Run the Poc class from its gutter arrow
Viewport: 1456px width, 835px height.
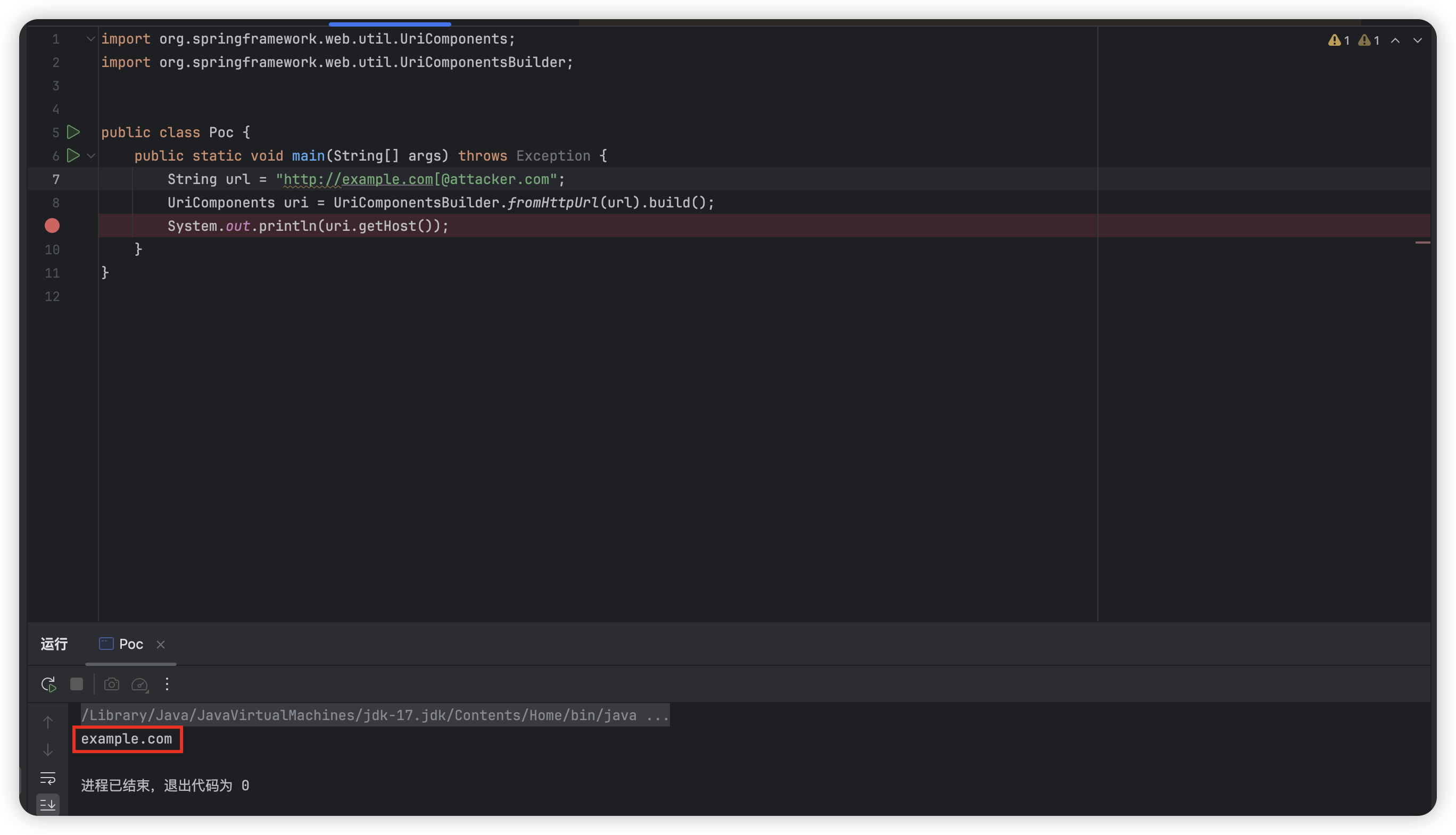pyautogui.click(x=73, y=132)
